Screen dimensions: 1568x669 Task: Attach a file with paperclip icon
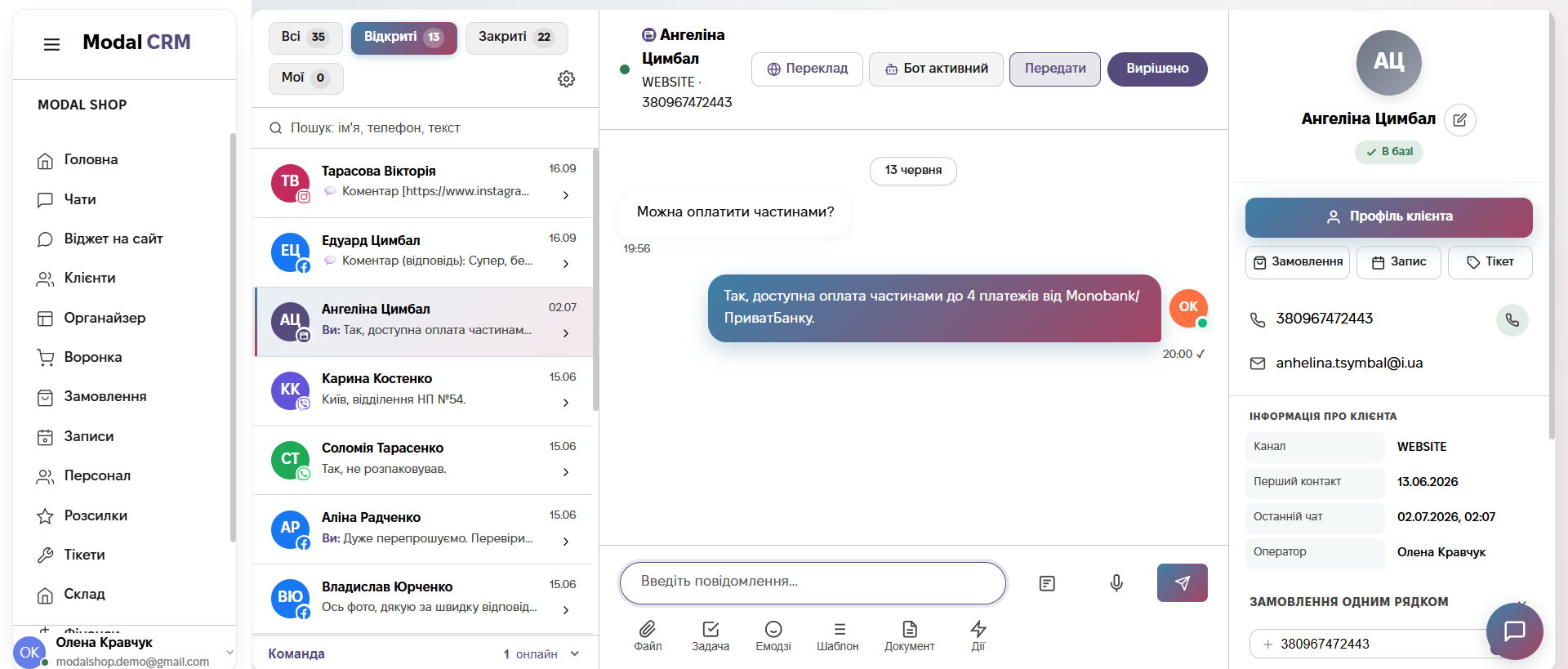648,635
